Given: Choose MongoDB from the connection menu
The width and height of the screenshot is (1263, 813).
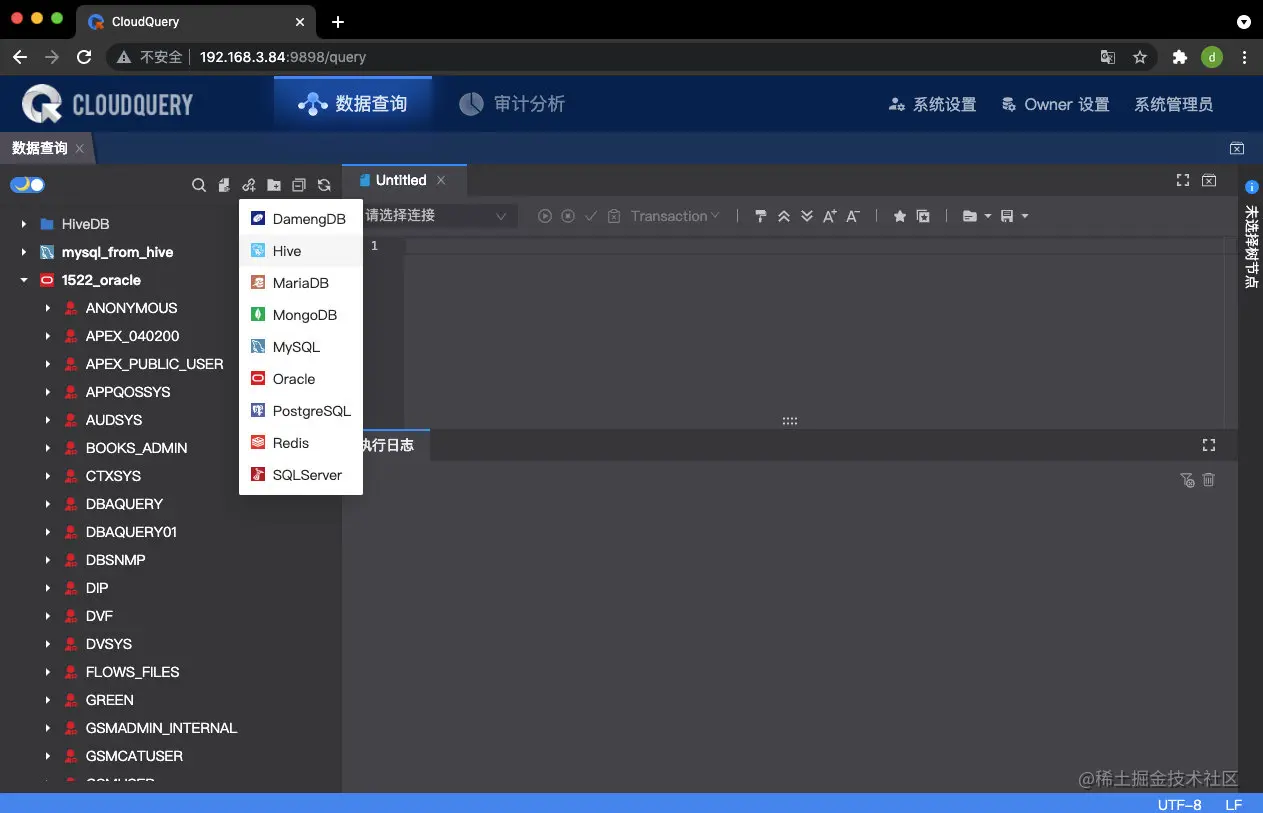Looking at the screenshot, I should [x=301, y=315].
